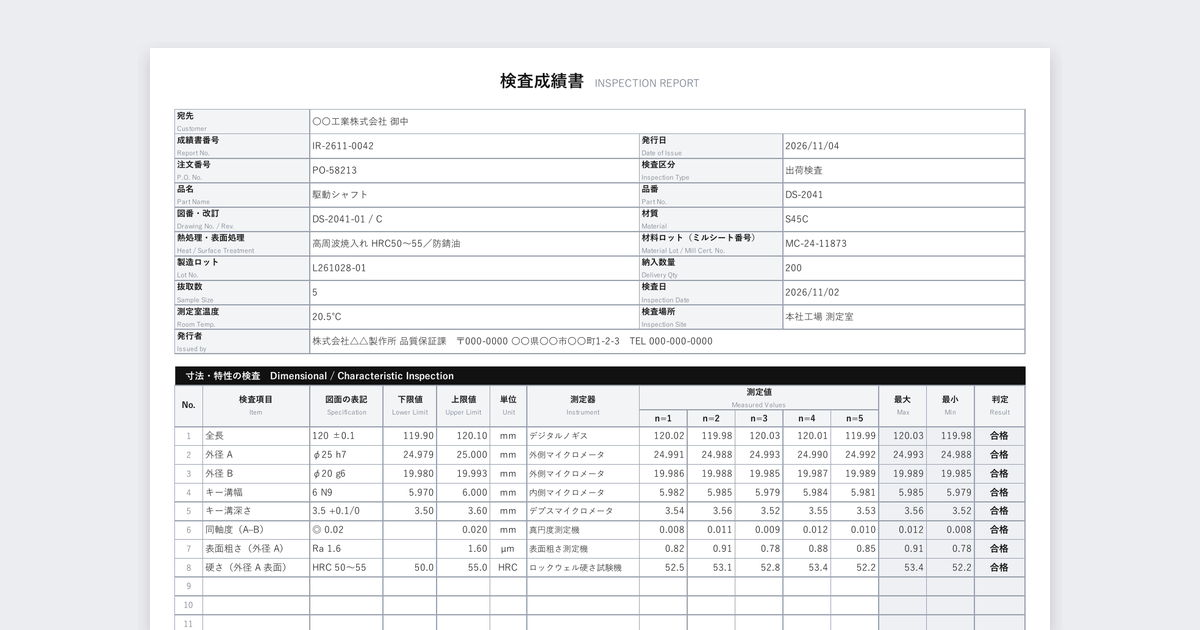The image size is (1200, 630).
Task: Click the 図面の表記 Specification column header
Action: coord(346,405)
